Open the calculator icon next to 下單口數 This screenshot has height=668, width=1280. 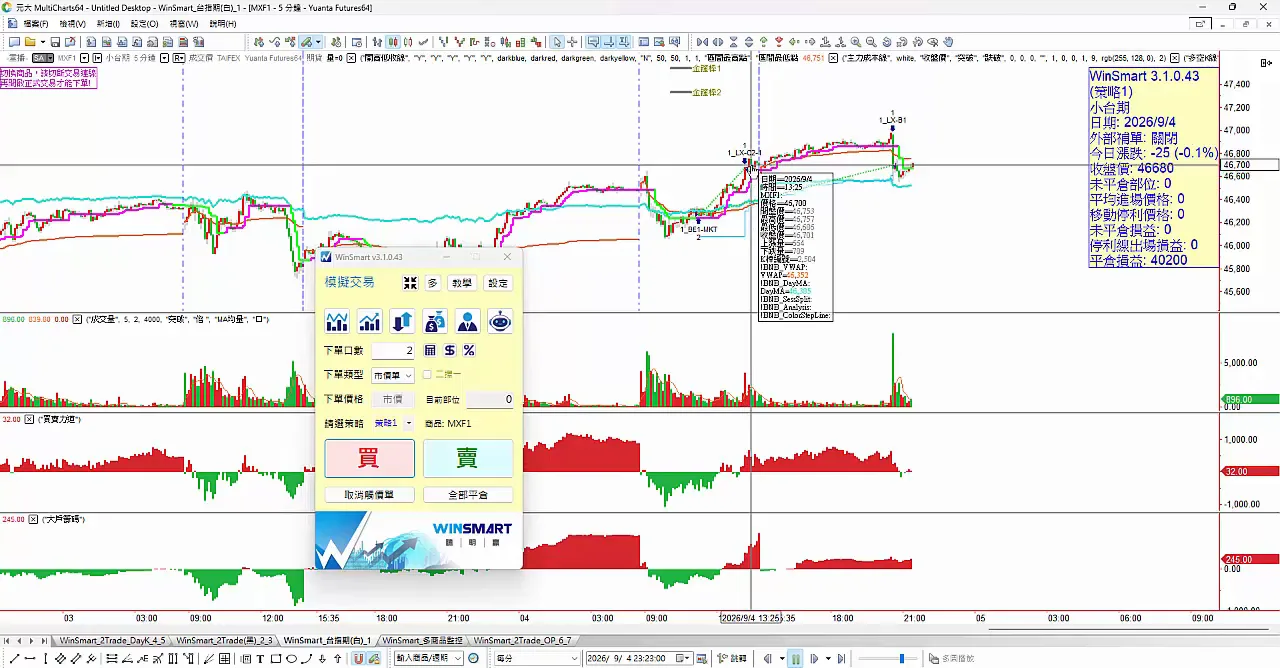tap(430, 350)
